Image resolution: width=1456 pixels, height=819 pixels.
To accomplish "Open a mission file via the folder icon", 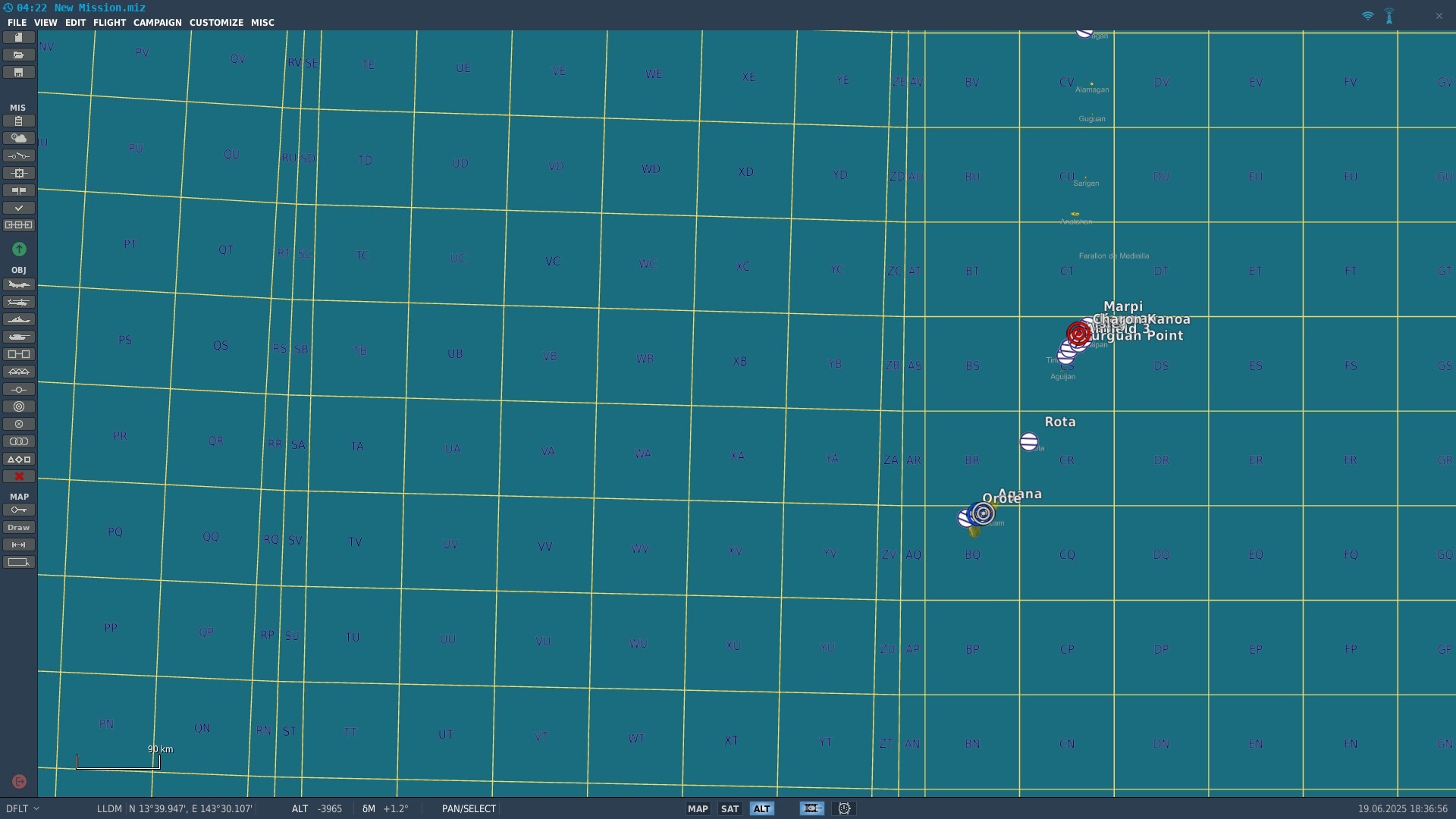I will (19, 55).
